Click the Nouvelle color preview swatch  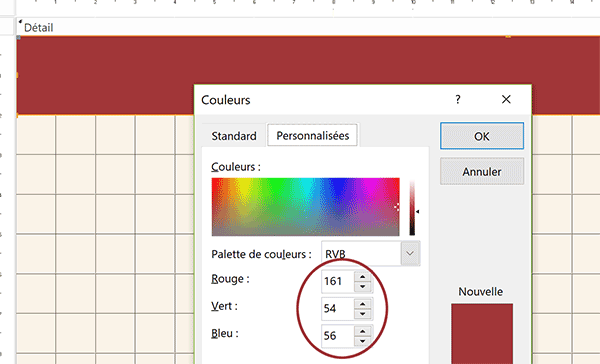click(x=482, y=333)
